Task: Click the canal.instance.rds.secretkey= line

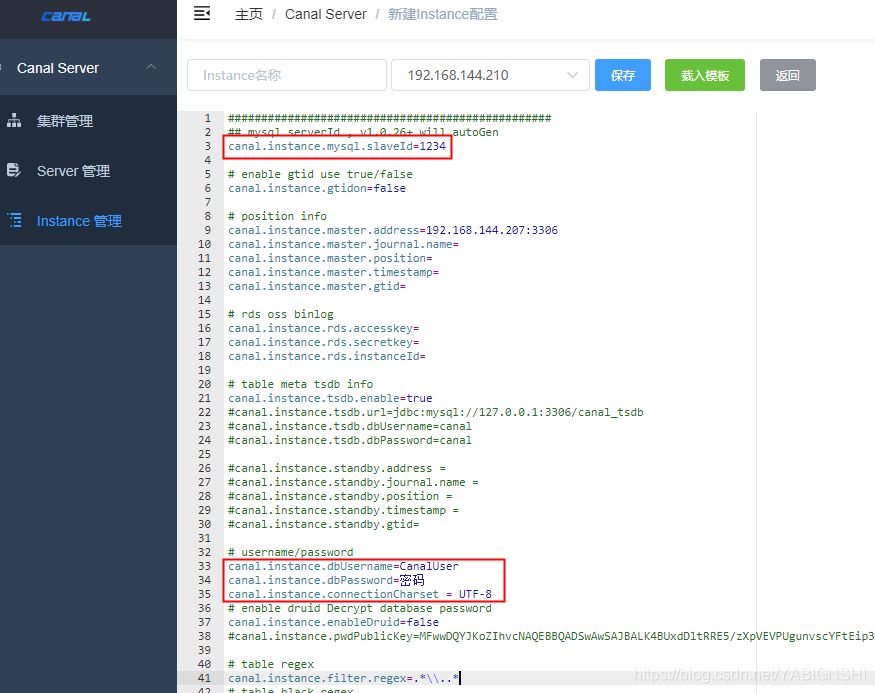Action: 323,342
